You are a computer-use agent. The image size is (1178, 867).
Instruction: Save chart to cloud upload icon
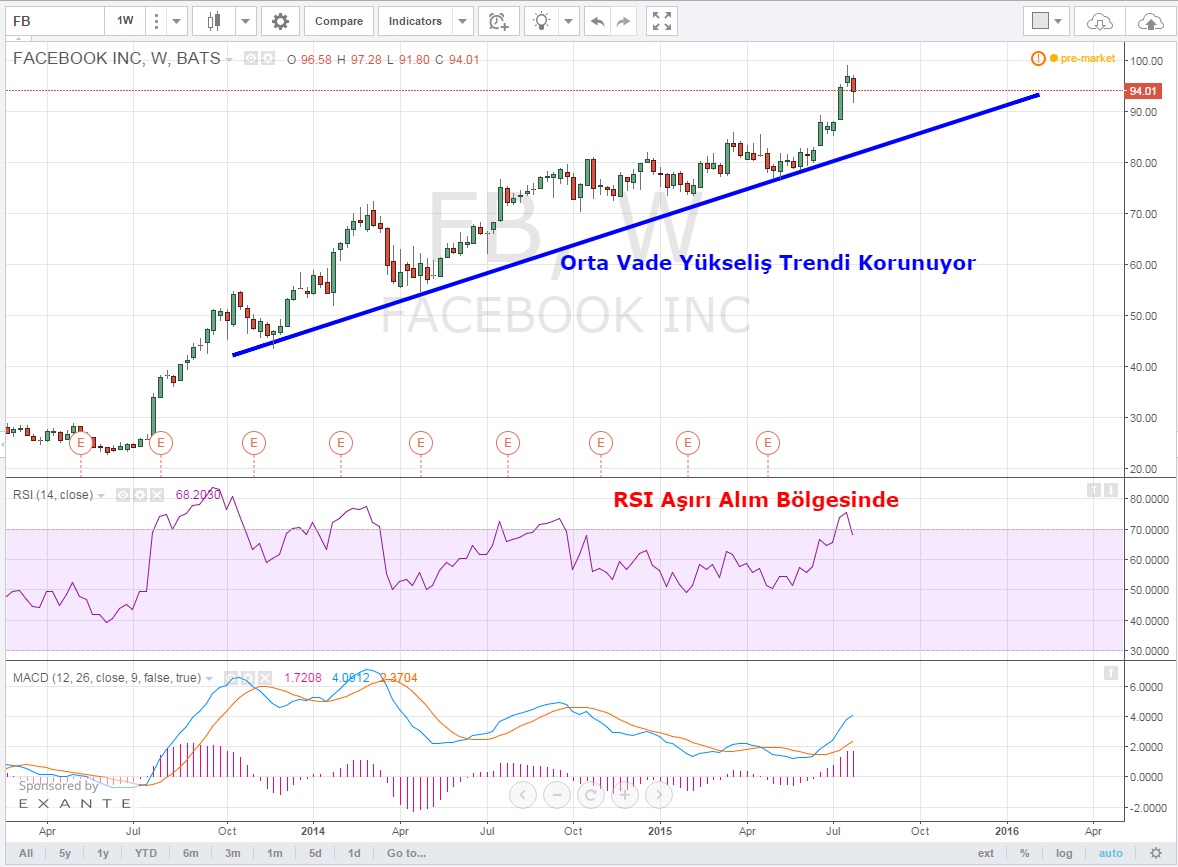coord(1150,21)
